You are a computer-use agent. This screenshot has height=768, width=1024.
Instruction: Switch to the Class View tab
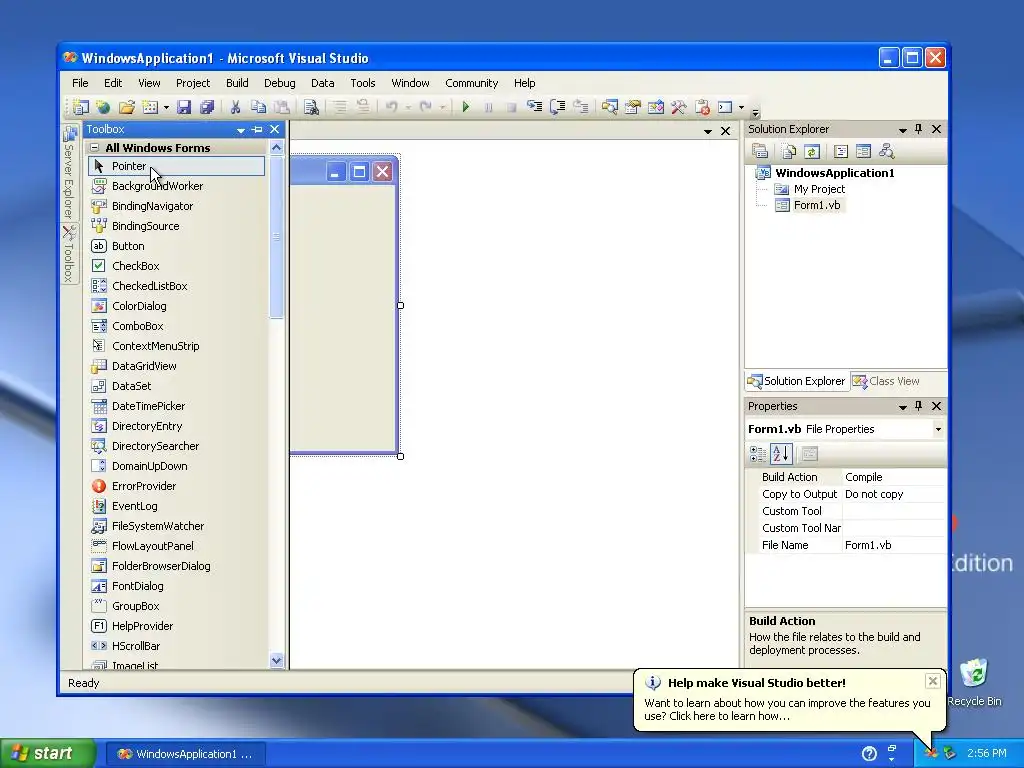click(886, 381)
